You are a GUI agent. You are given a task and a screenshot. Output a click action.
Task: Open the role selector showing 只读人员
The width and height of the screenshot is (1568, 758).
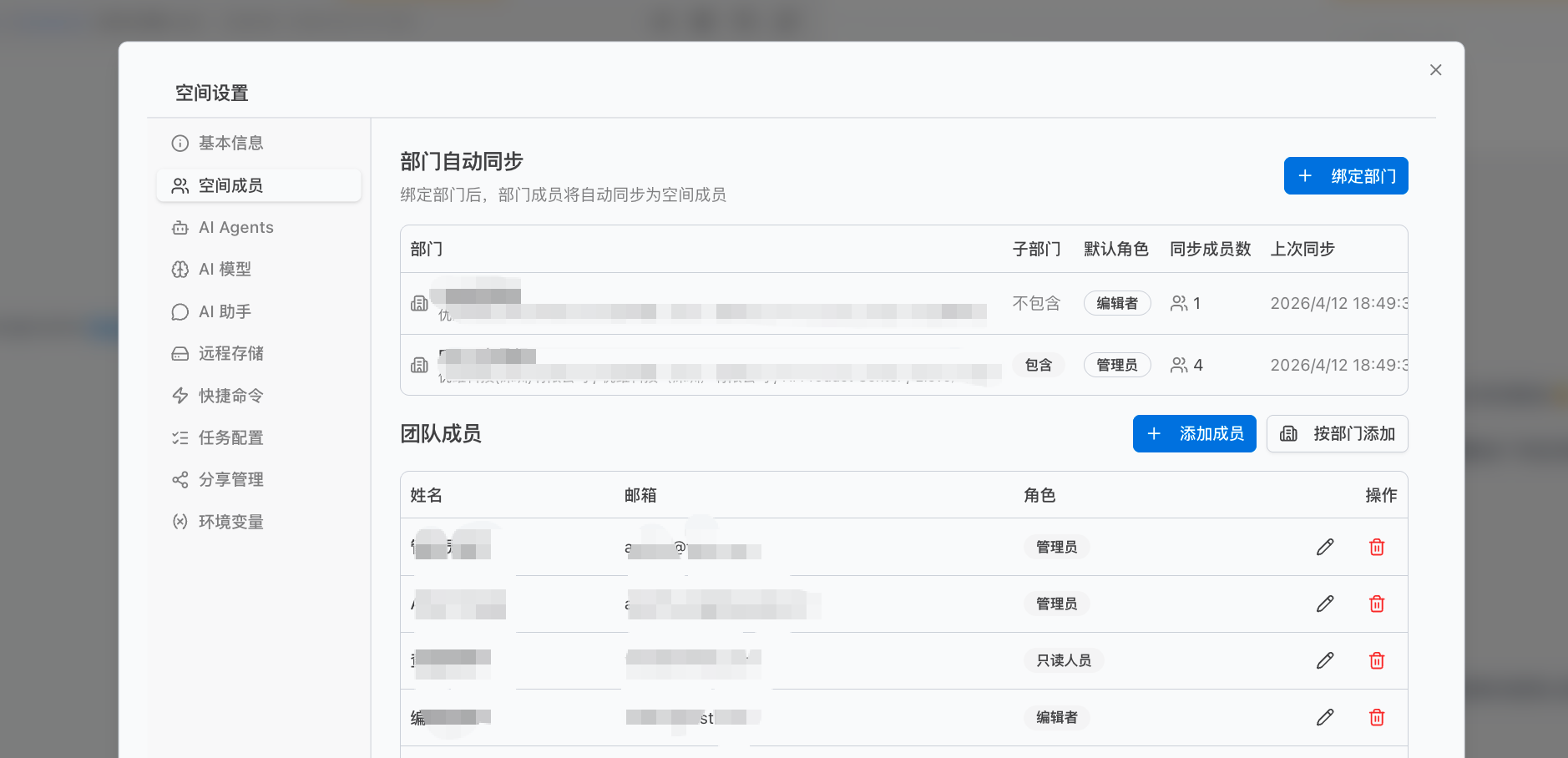1063,660
